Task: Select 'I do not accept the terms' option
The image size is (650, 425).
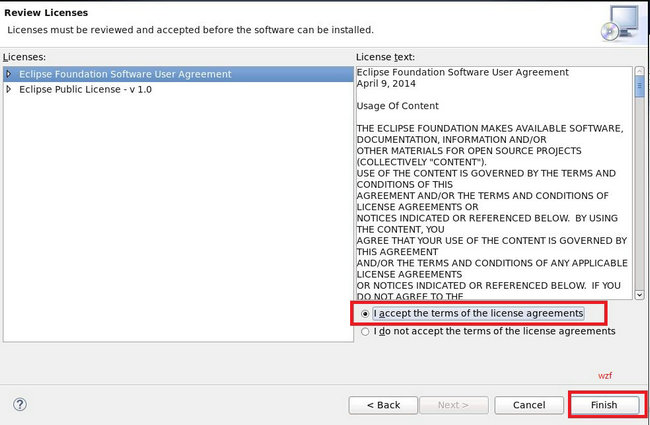Action: [x=365, y=332]
